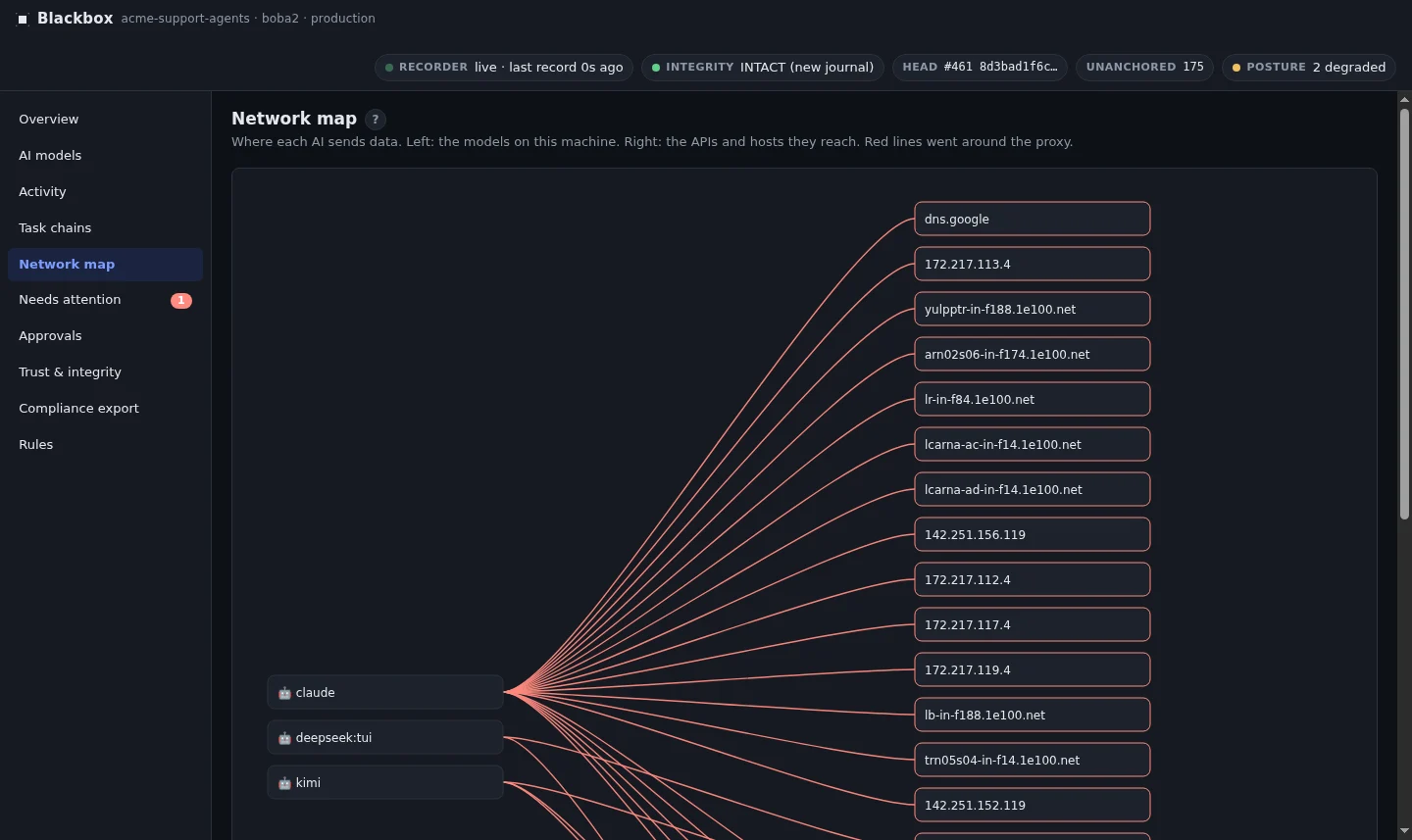Select the lcarna-ac-in-f14.1e100.net node
Viewport: 1412px width, 840px height.
pyautogui.click(x=1033, y=445)
